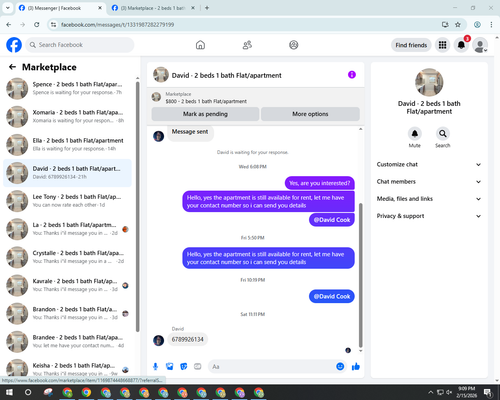Click the chat messages scrollbar
Image resolution: width=500 pixels, height=400 pixels.
pos(360,275)
